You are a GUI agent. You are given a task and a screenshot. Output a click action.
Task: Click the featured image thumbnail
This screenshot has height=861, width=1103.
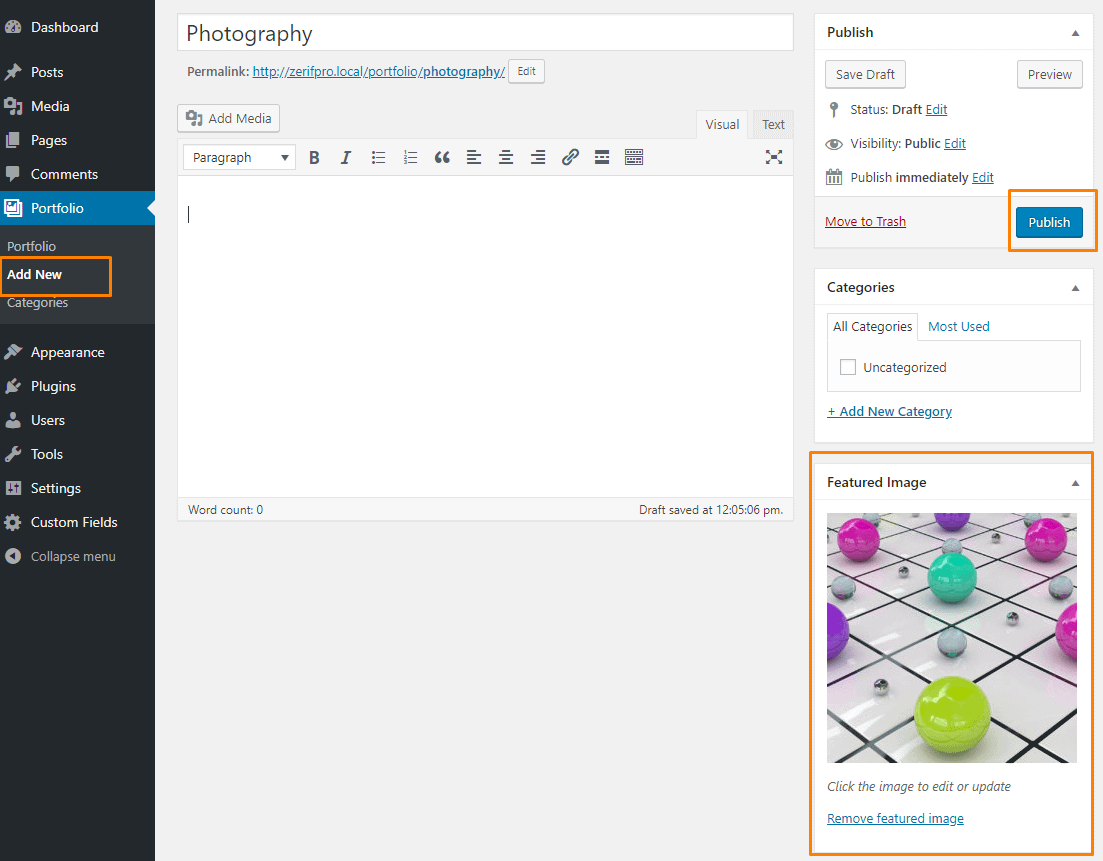coord(951,638)
